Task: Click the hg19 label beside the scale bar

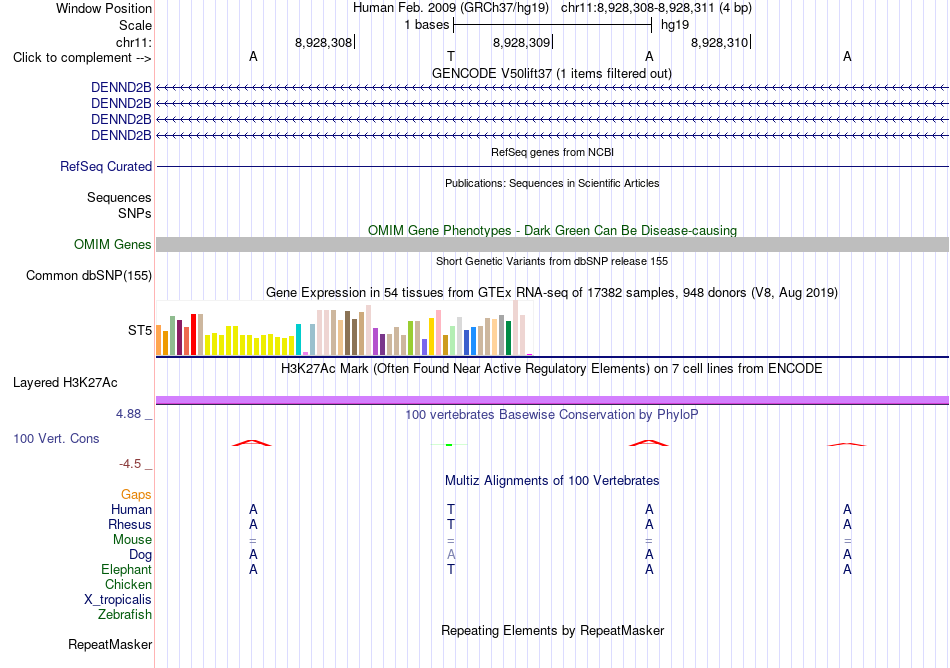Action: [x=675, y=25]
